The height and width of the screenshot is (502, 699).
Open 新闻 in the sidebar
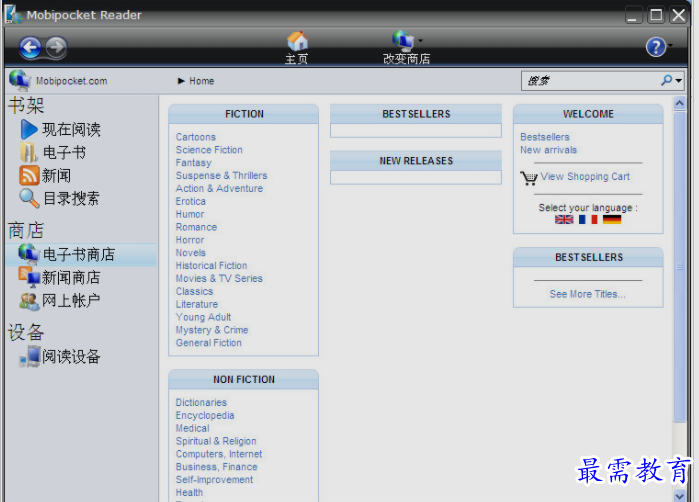56,176
